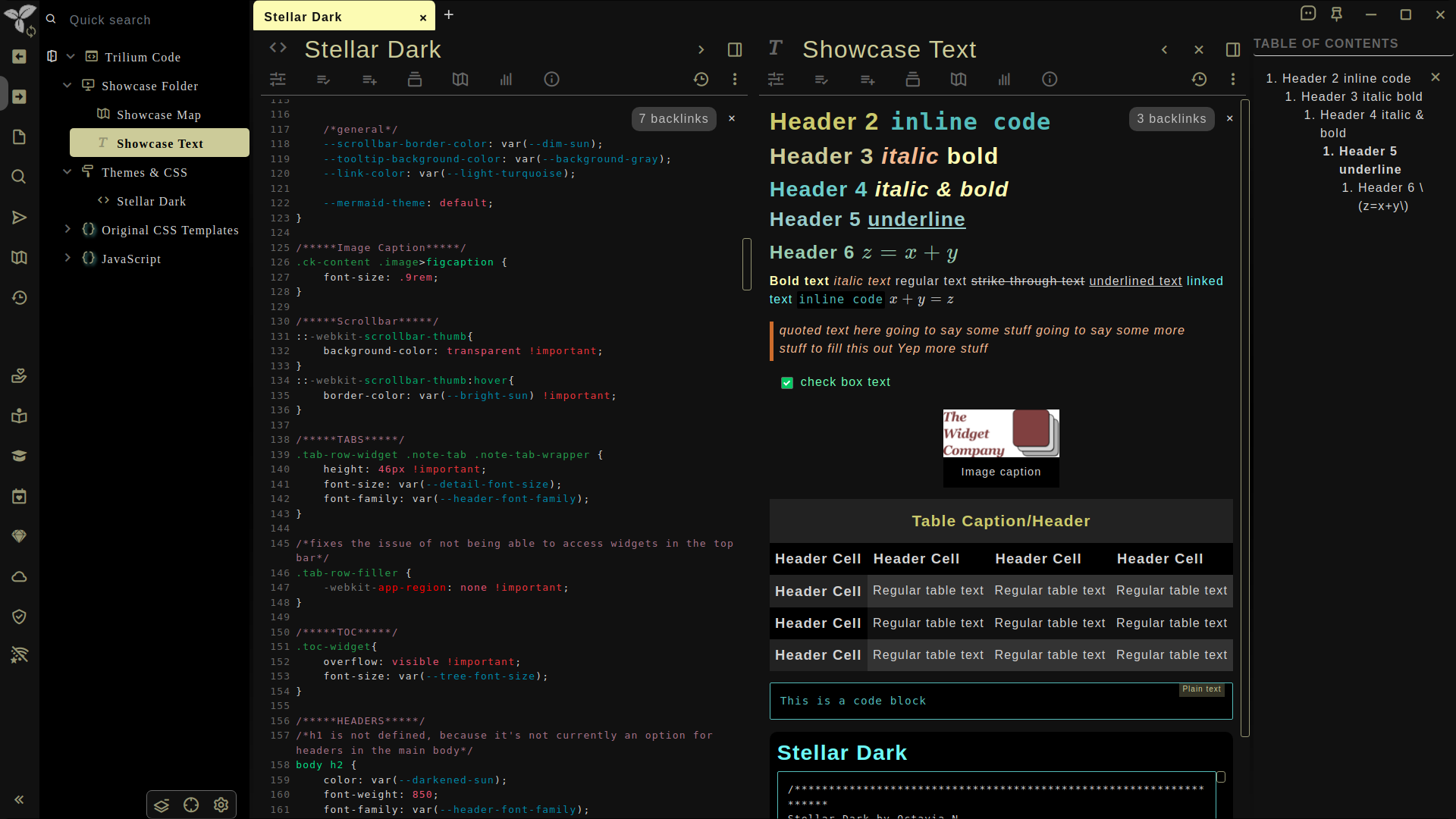Collapse the Showcase Folder tree node

[67, 86]
